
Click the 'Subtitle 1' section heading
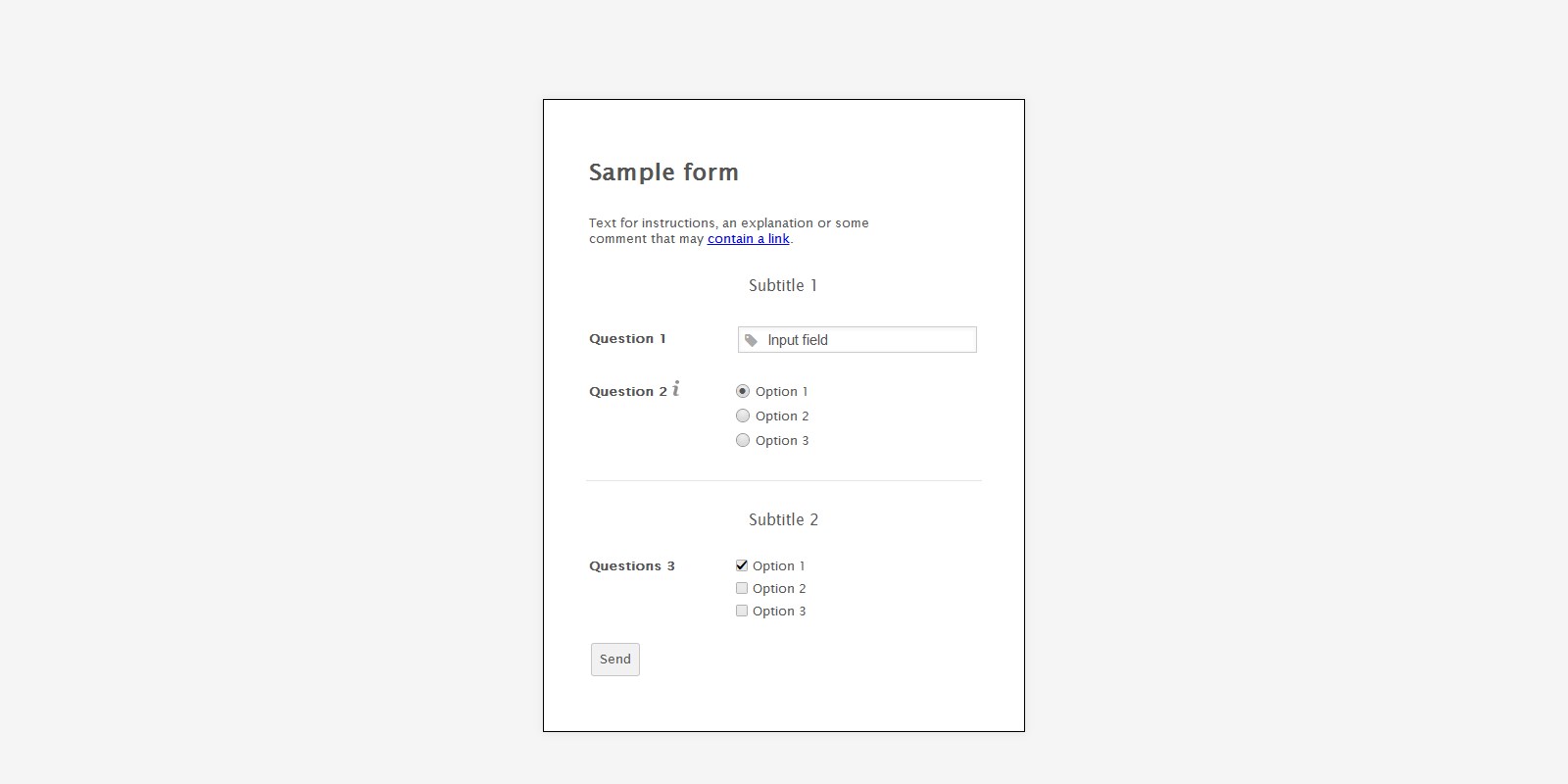click(783, 285)
